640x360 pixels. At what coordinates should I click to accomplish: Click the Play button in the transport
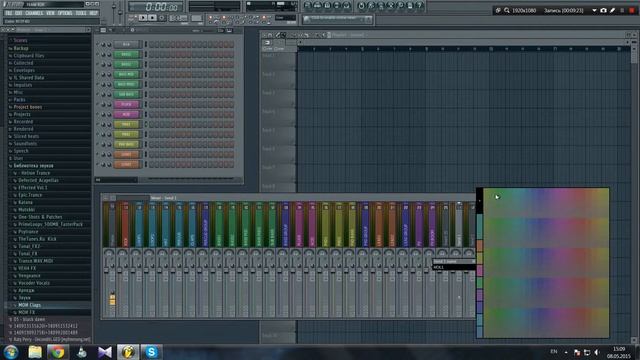coord(142,18)
